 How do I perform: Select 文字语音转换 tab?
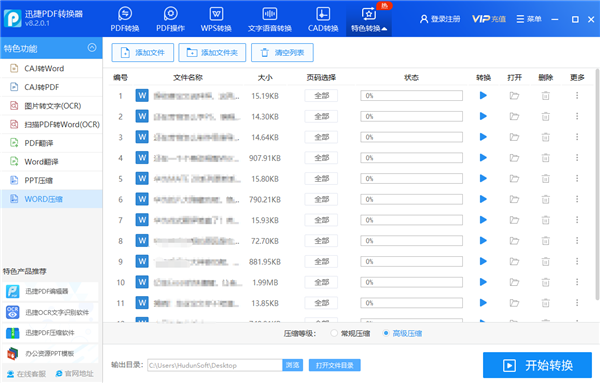coord(269,19)
